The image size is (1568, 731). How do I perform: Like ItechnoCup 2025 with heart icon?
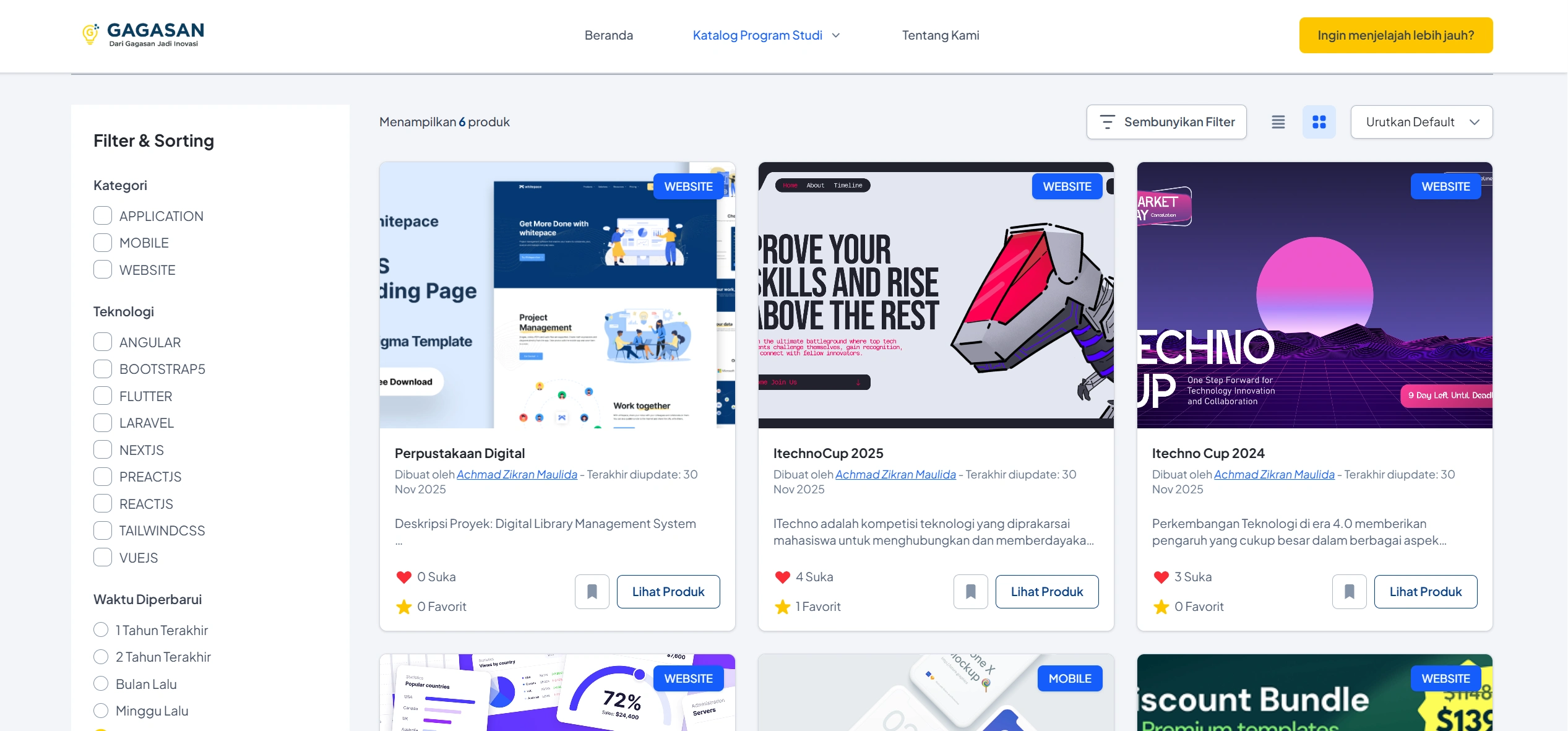pyautogui.click(x=782, y=577)
